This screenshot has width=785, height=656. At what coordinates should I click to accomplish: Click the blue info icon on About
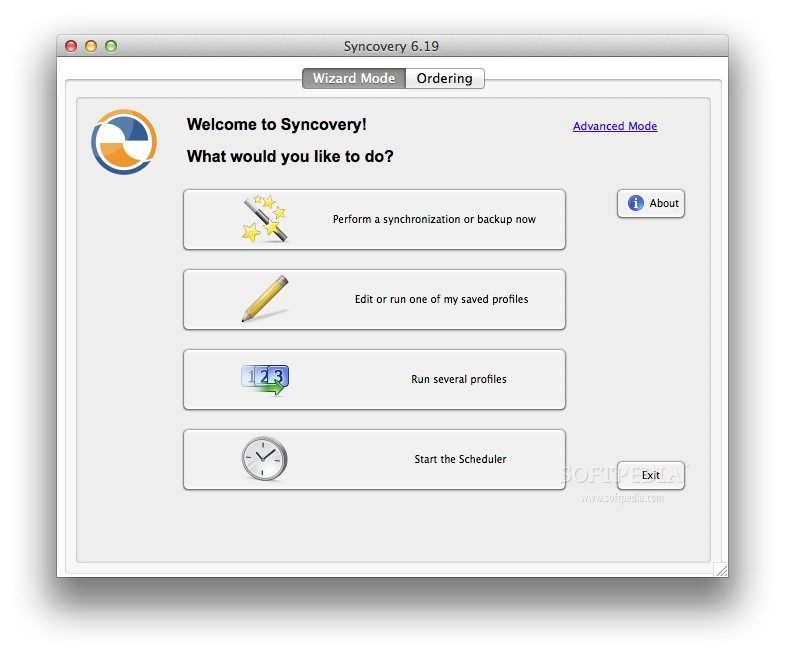[635, 203]
